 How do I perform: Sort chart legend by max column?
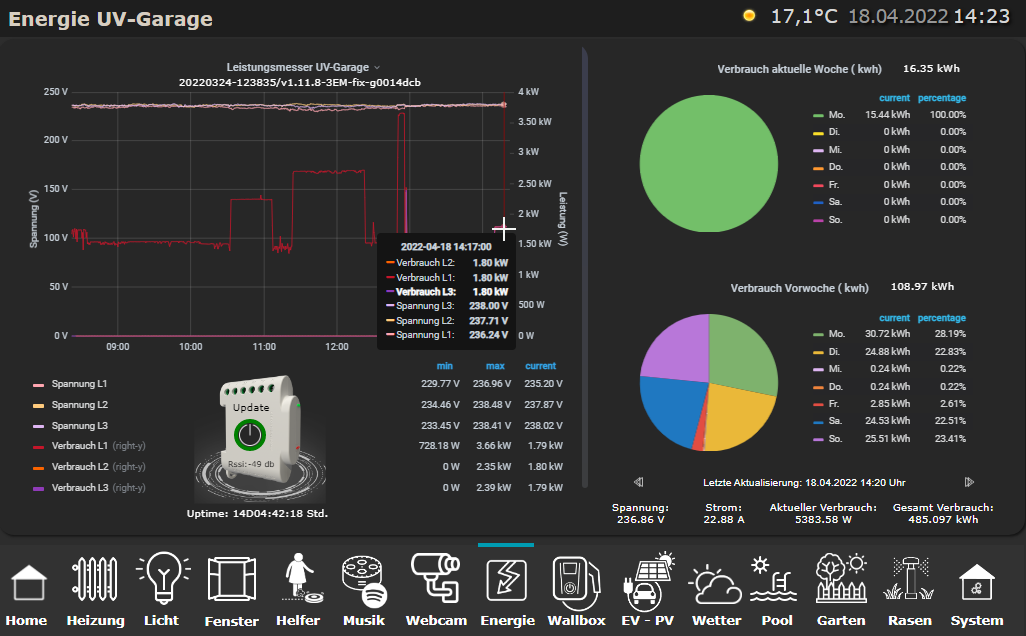click(494, 366)
